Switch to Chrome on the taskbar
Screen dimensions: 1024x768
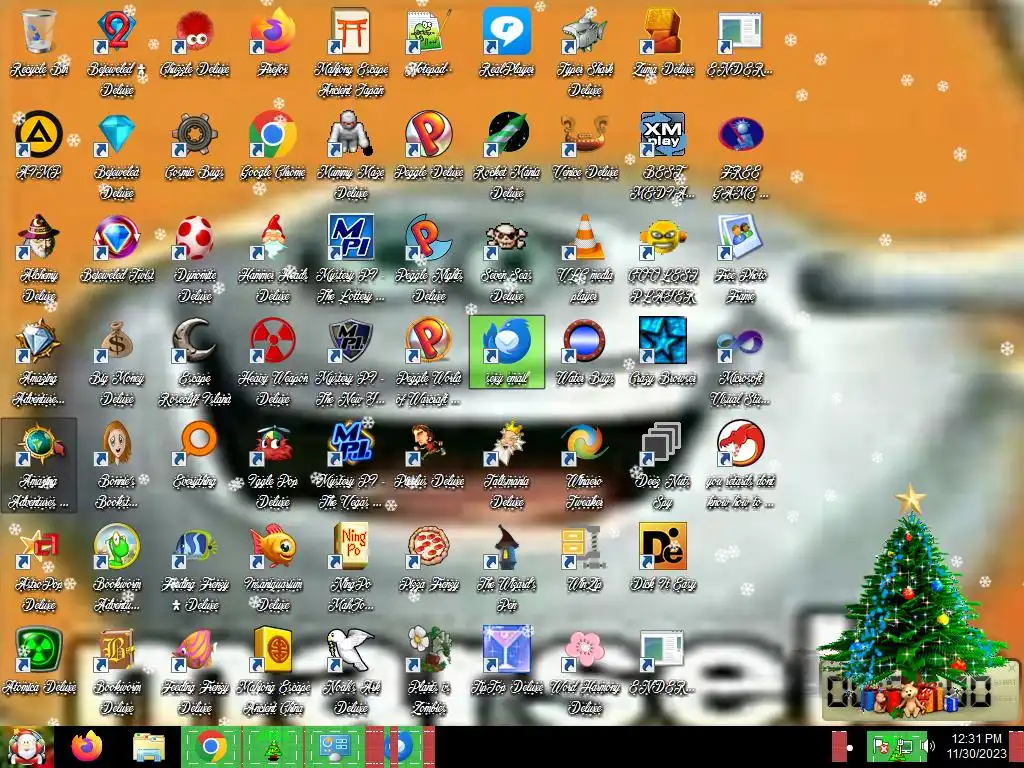(210, 747)
